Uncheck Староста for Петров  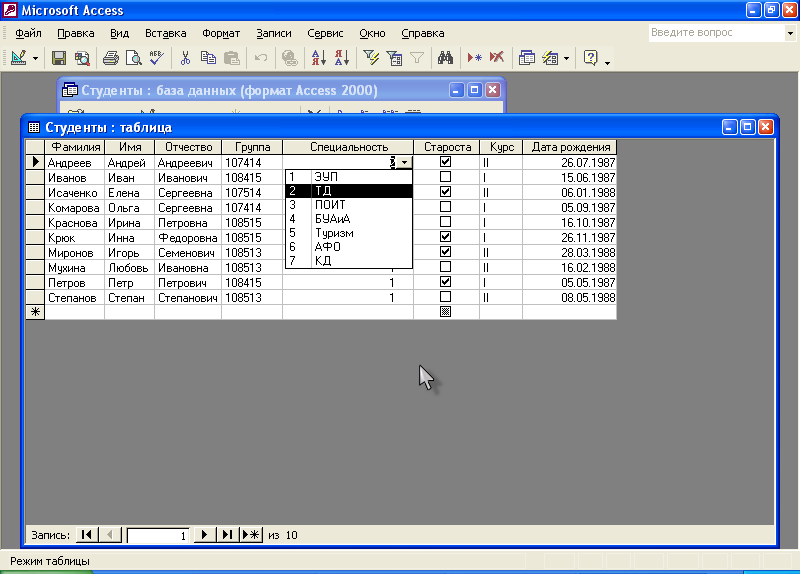(x=445, y=282)
